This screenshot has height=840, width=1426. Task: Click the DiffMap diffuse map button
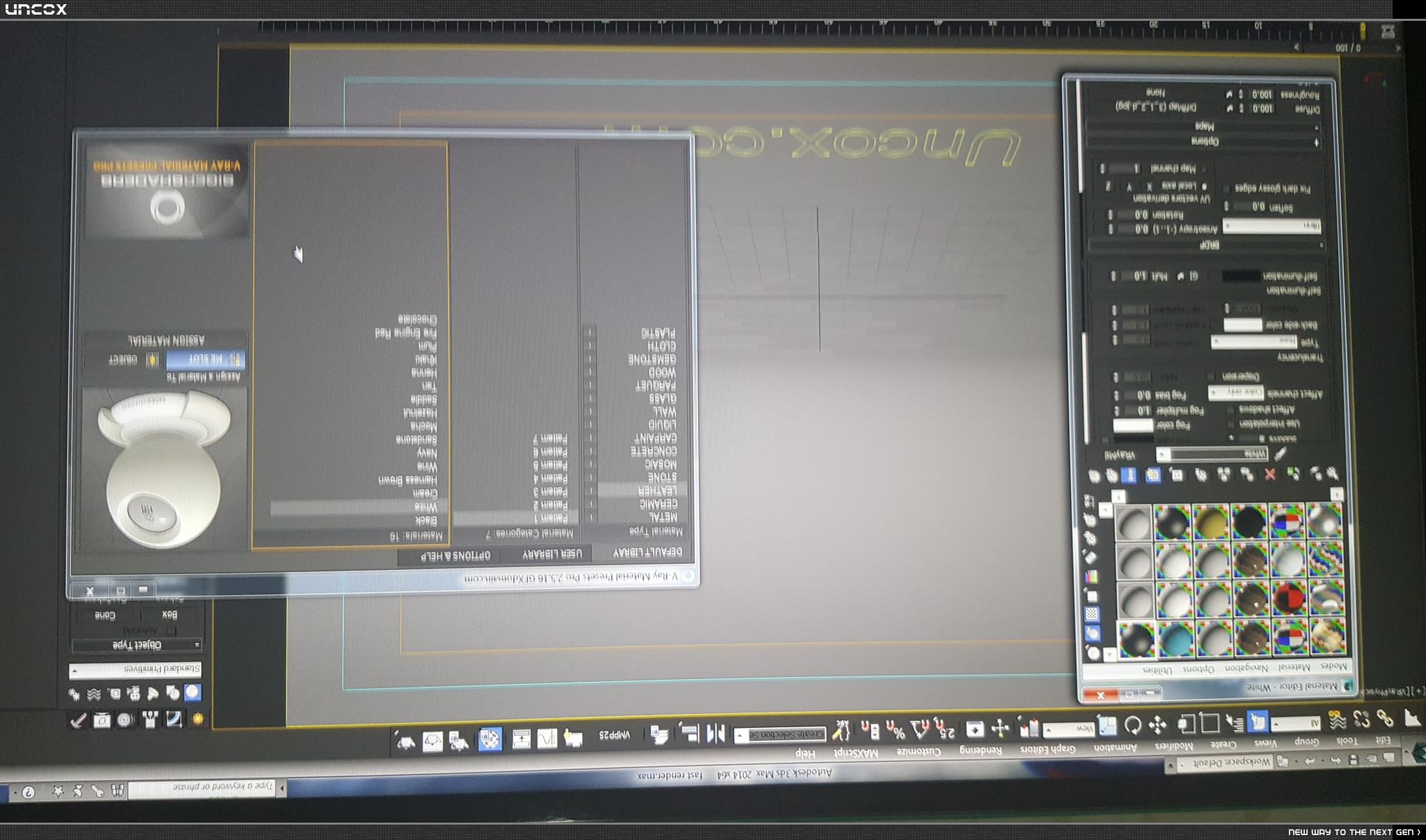(1155, 106)
